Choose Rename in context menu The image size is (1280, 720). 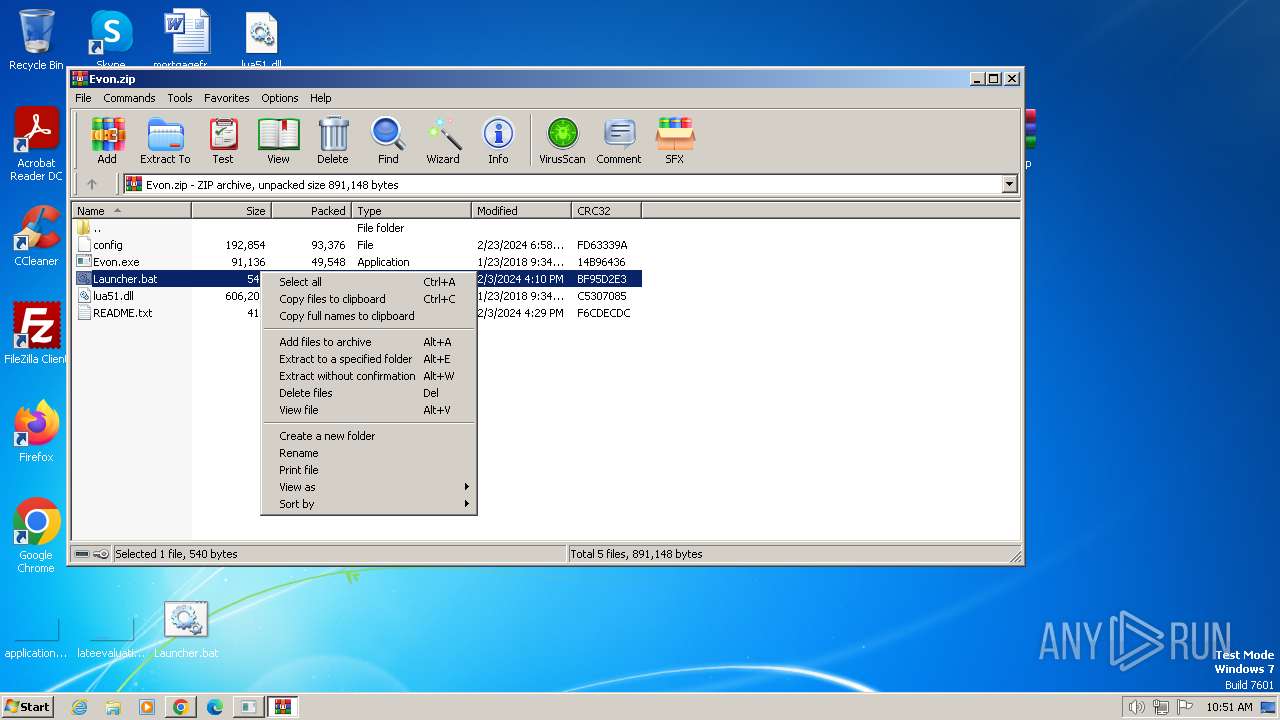coord(368,453)
